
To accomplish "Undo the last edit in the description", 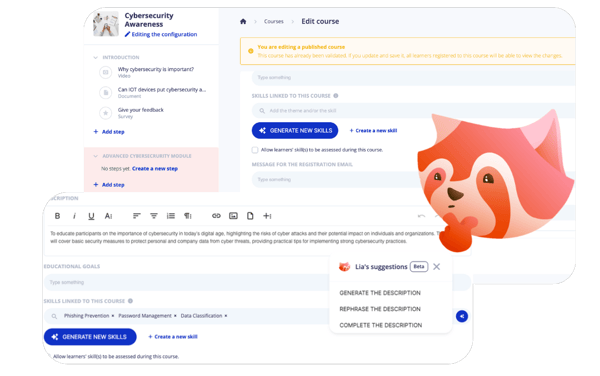I will pyautogui.click(x=421, y=216).
